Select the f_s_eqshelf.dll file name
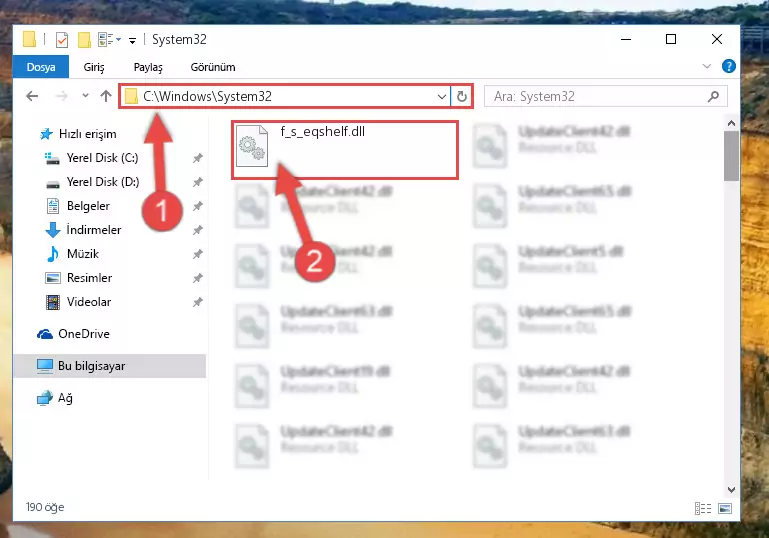769x538 pixels. pos(323,131)
